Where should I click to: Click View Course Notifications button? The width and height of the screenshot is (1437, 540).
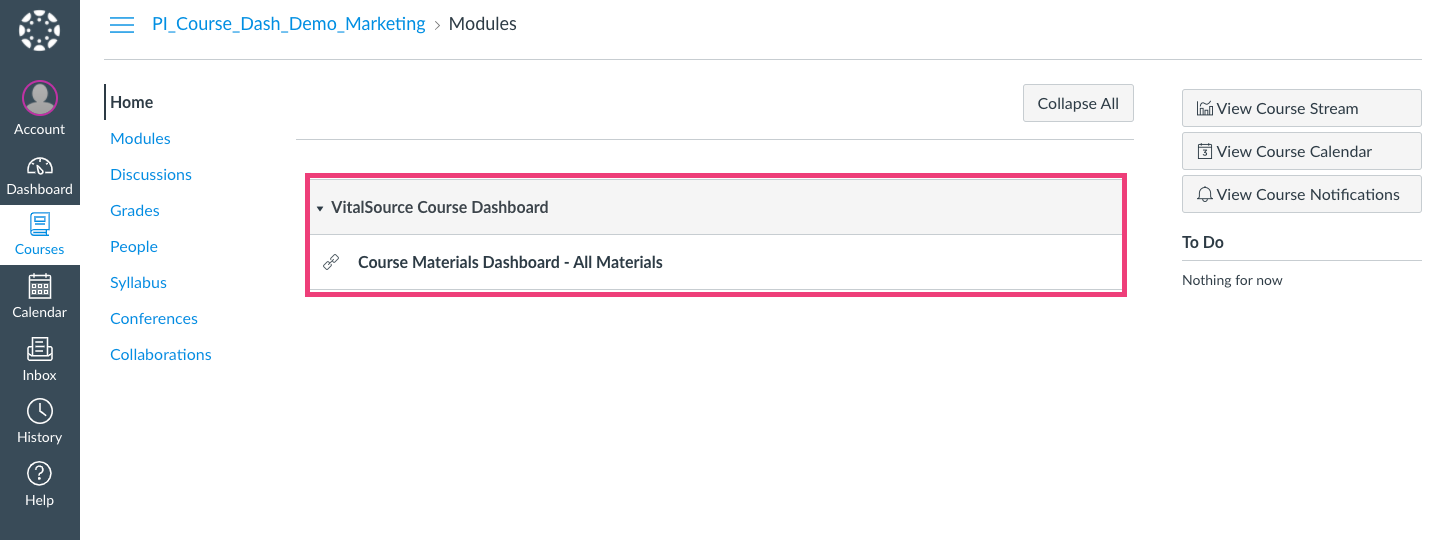point(1301,195)
